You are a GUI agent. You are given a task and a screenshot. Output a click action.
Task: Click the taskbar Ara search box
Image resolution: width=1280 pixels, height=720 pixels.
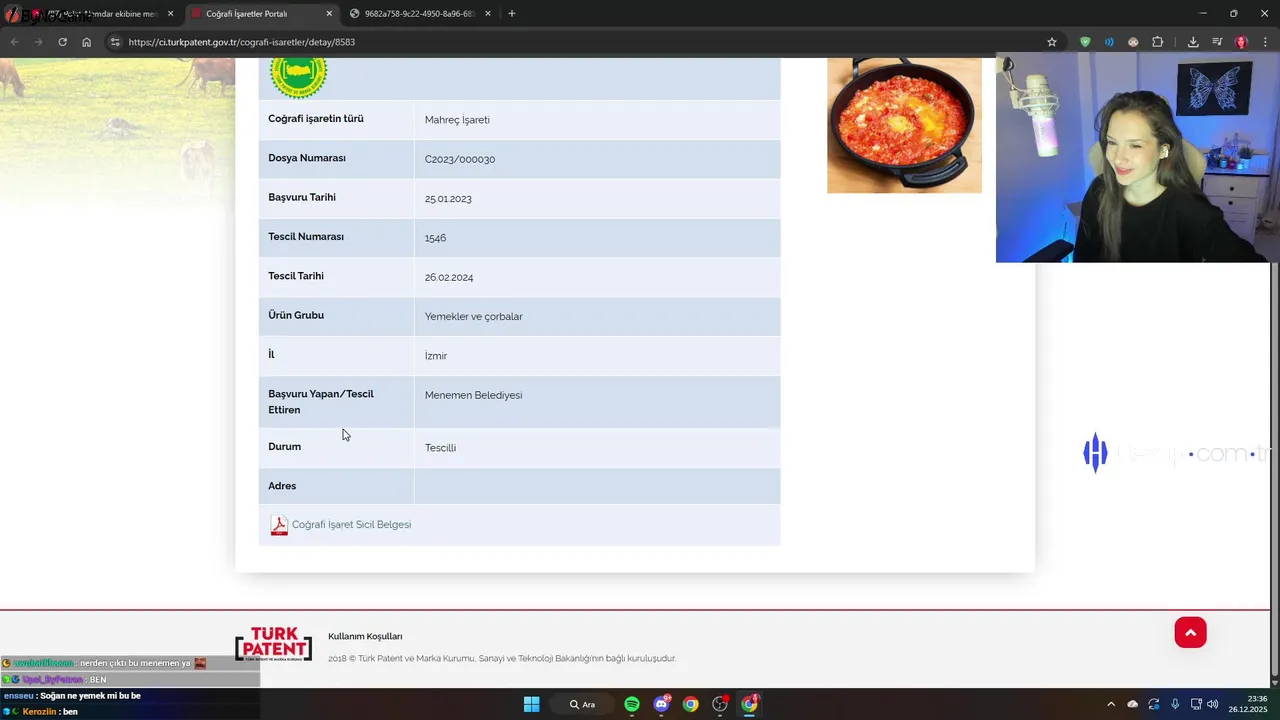[x=583, y=704]
